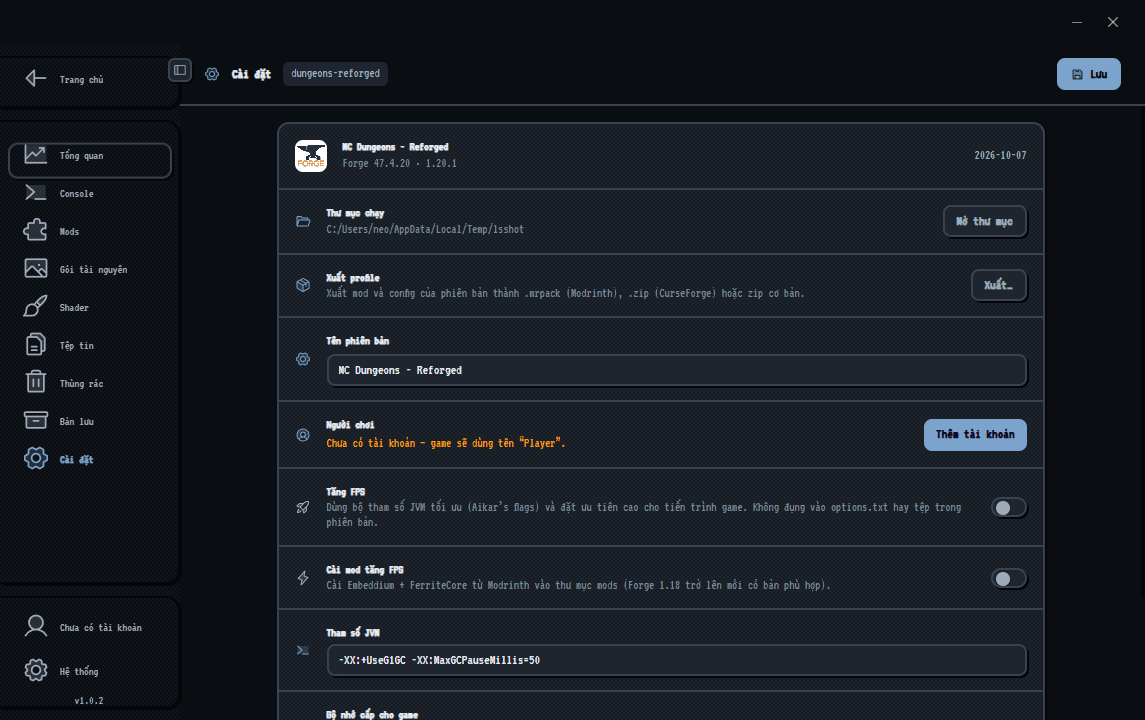The height and width of the screenshot is (720, 1145).
Task: Open Thùng rác trash icon
Action: [x=35, y=382]
